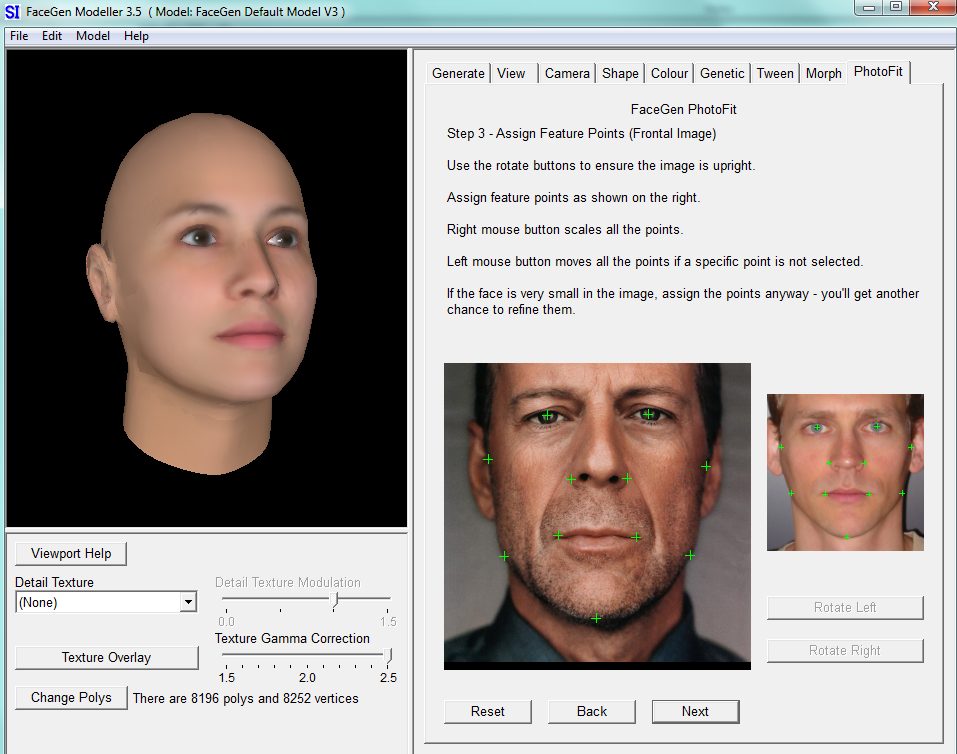This screenshot has width=957, height=754.
Task: Click the frontal reference photo thumbnail
Action: (845, 472)
